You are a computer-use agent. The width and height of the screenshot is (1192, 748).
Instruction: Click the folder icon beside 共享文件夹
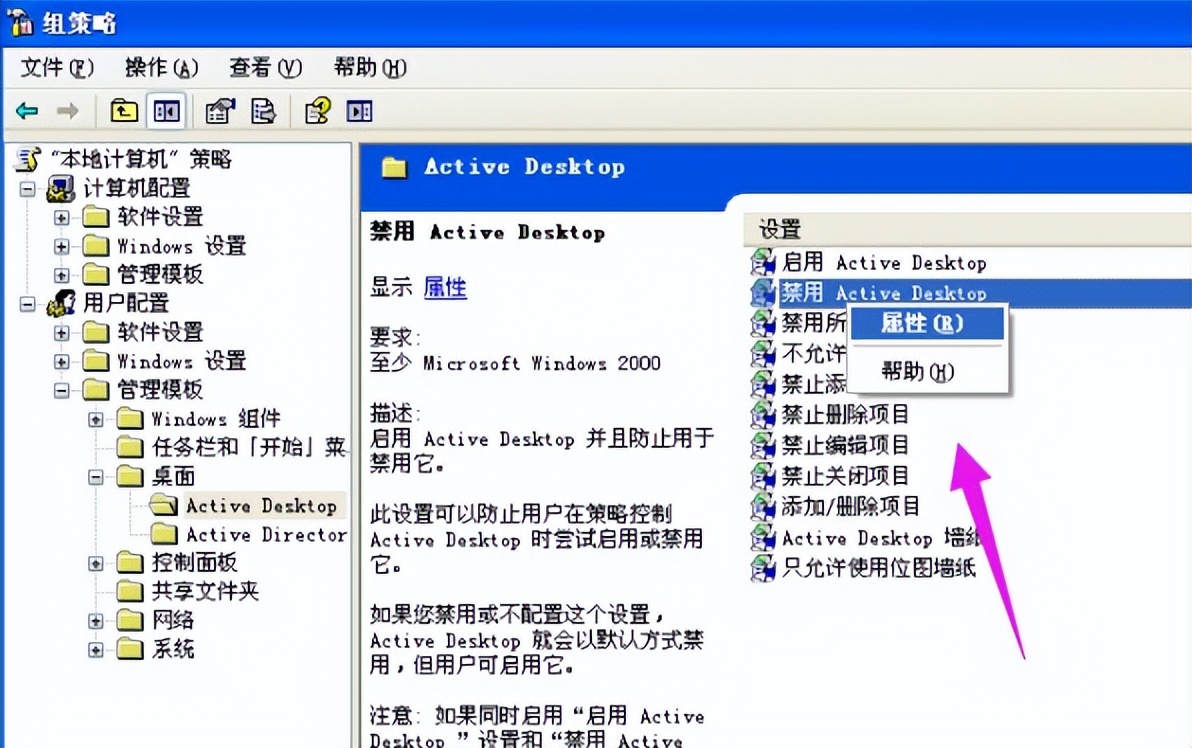pos(130,591)
